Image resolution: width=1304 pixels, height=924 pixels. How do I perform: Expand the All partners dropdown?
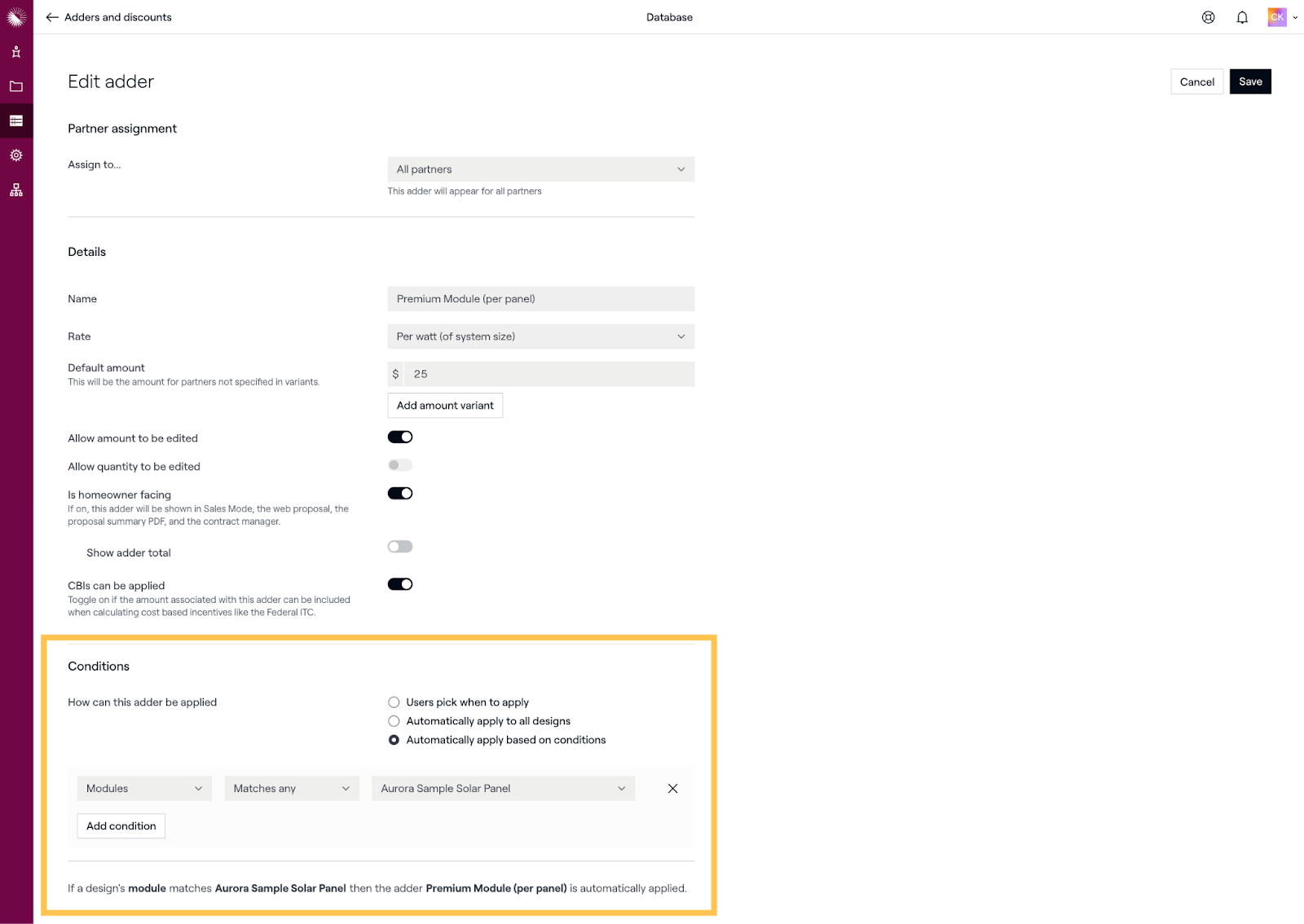point(540,169)
